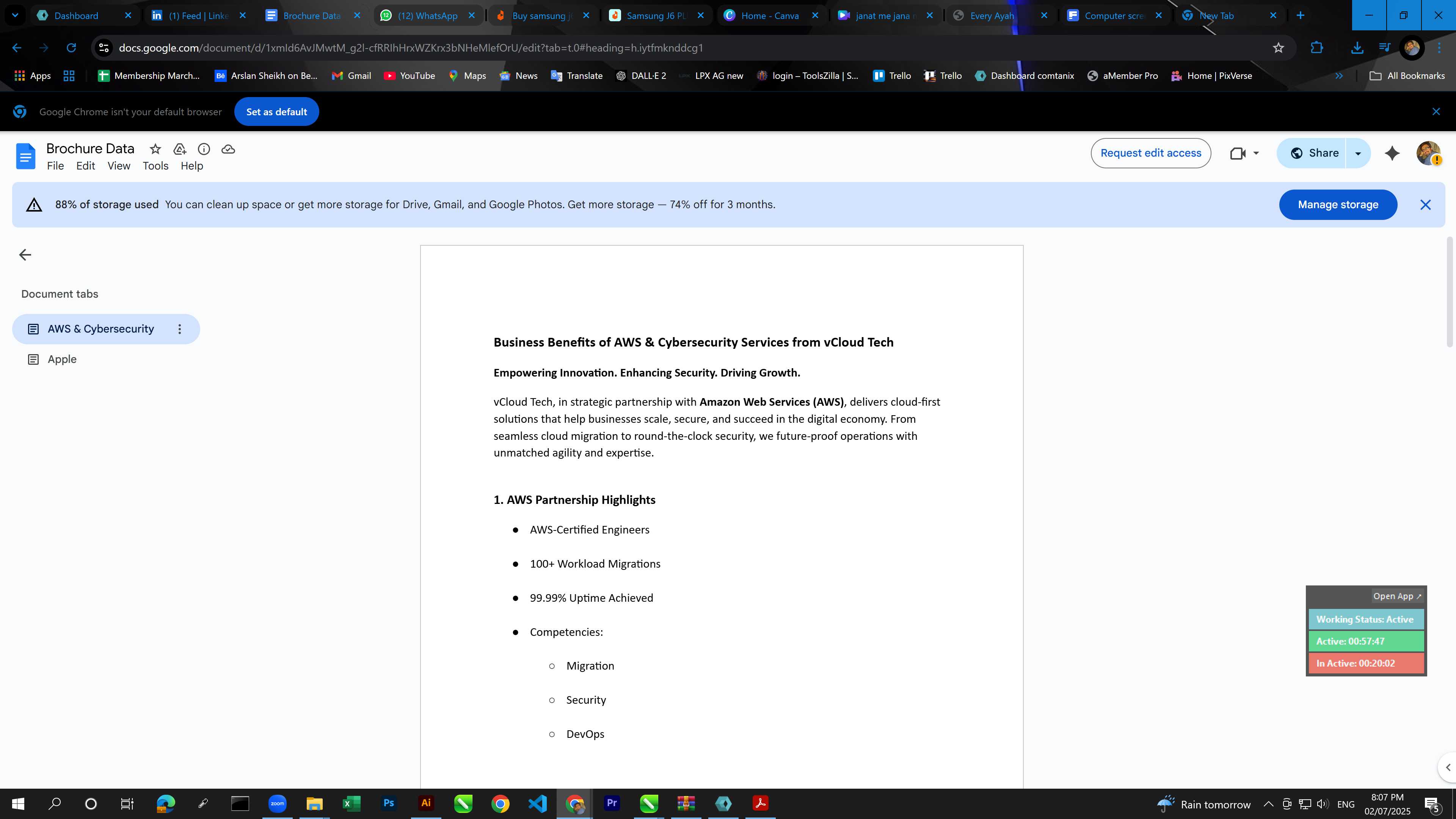Screen dimensions: 1456x819
Task: Open the Help menu
Action: 191,166
